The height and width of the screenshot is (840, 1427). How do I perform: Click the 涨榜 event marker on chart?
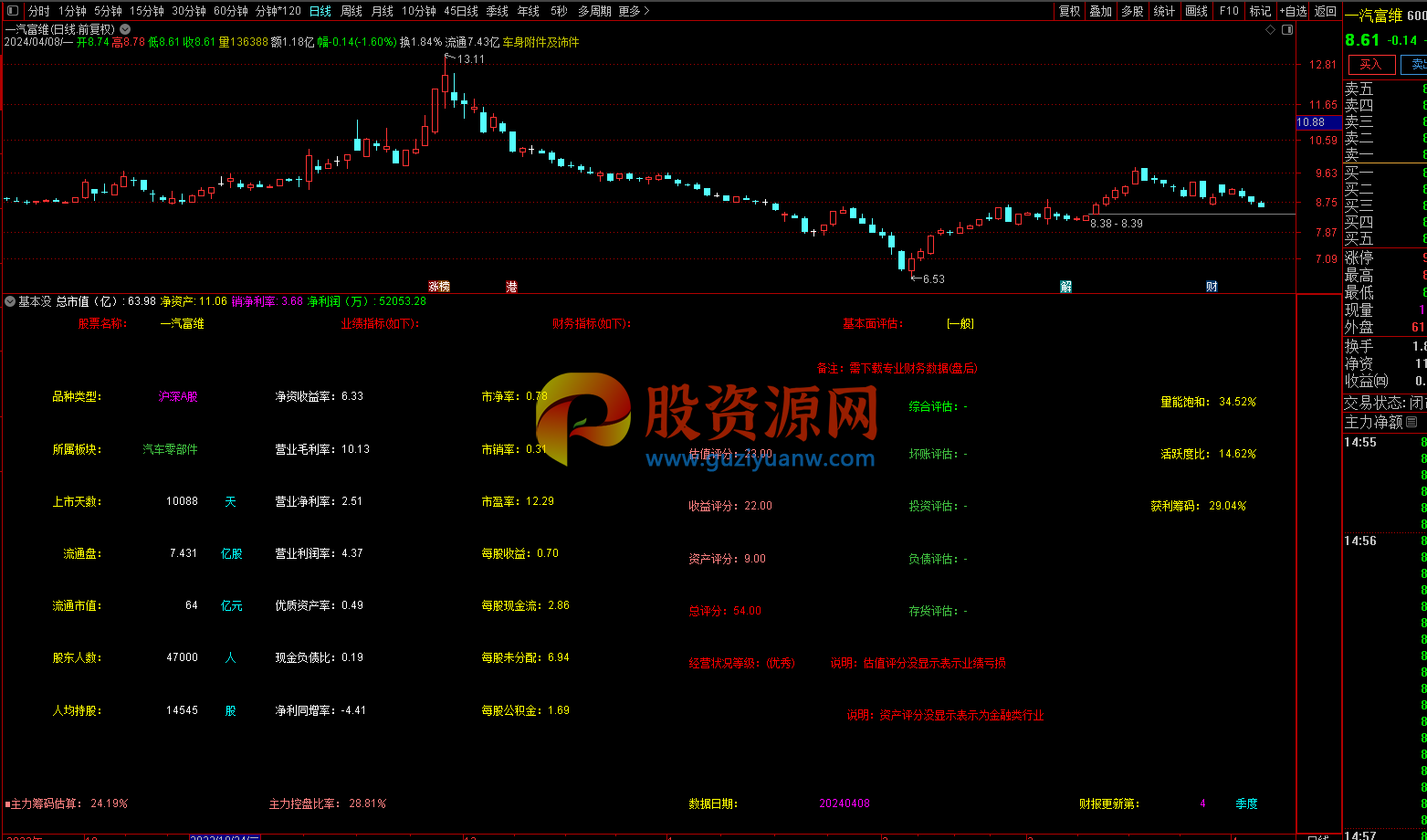[439, 287]
